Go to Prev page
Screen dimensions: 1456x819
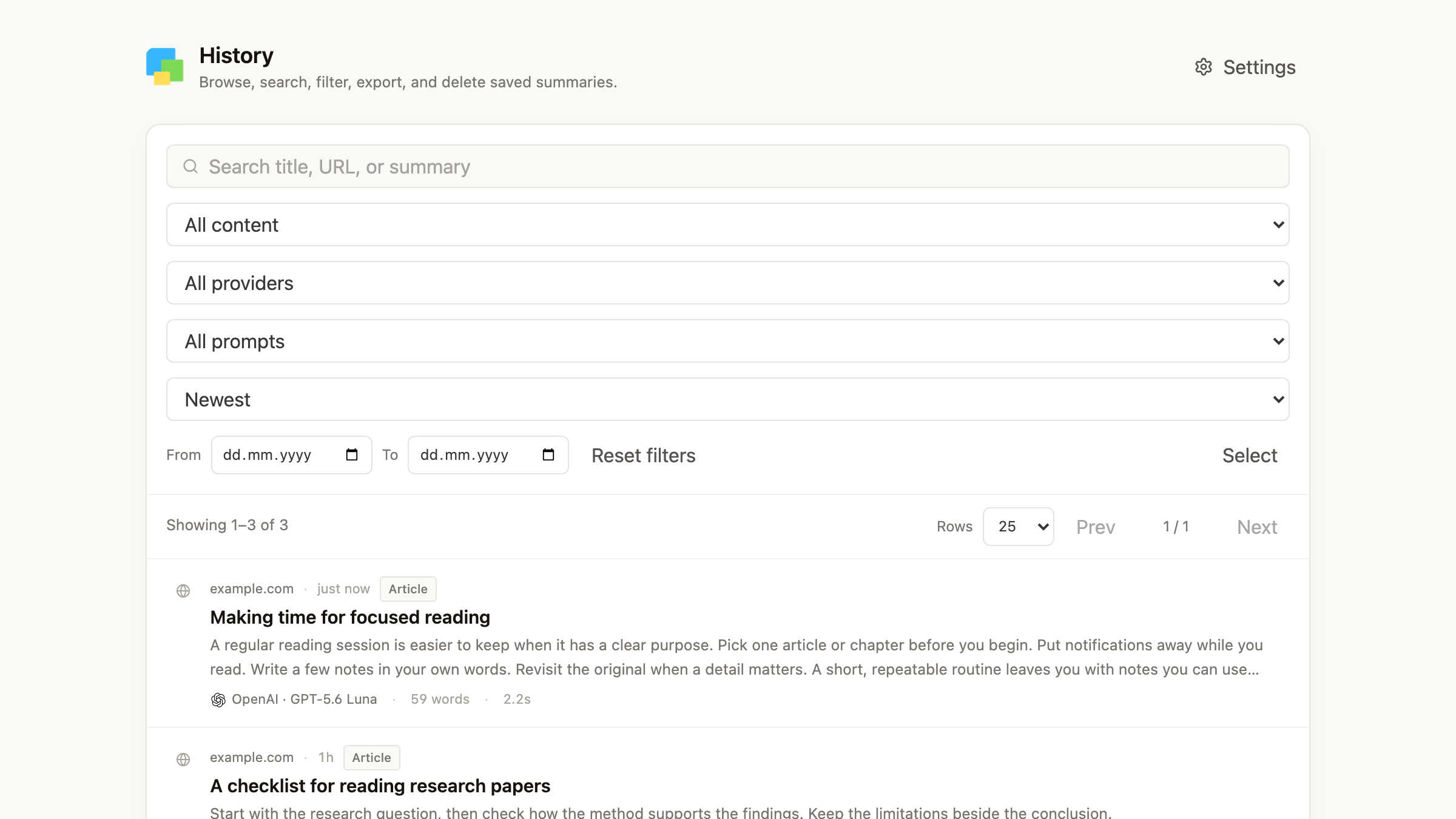pyautogui.click(x=1096, y=527)
